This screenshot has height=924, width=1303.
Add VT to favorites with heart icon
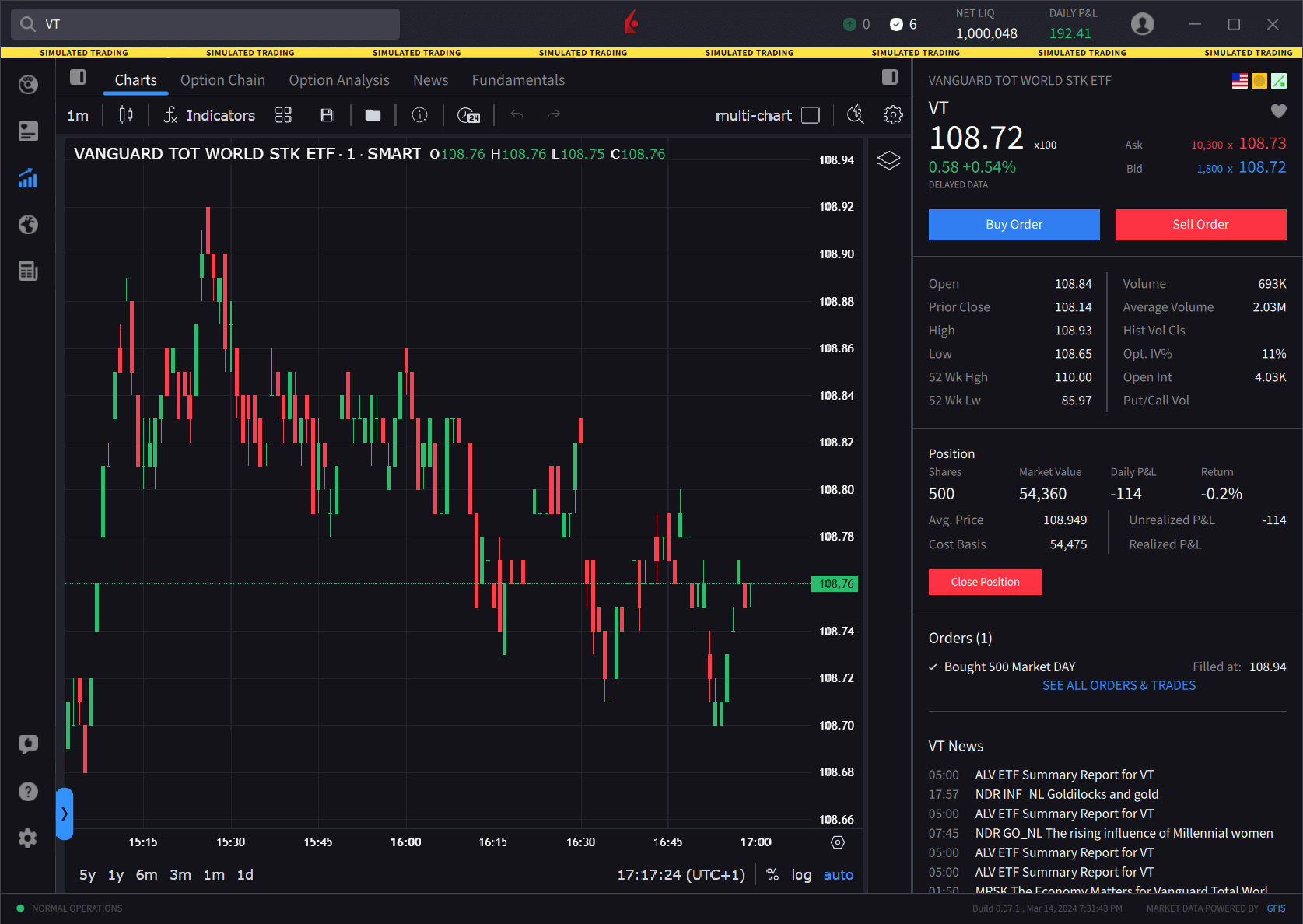(x=1278, y=111)
